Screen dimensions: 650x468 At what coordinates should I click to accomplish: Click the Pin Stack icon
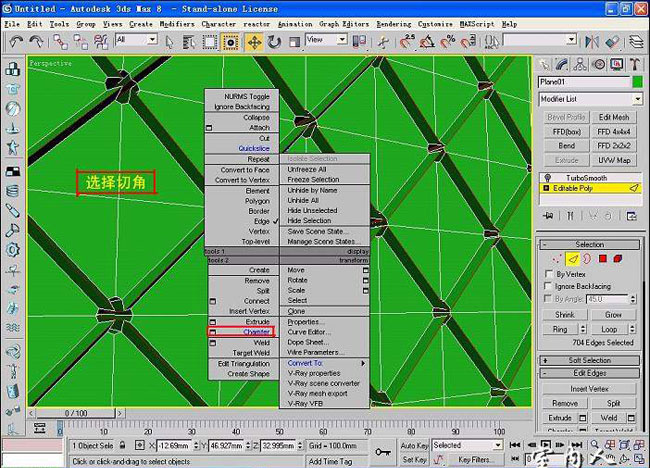[x=549, y=216]
